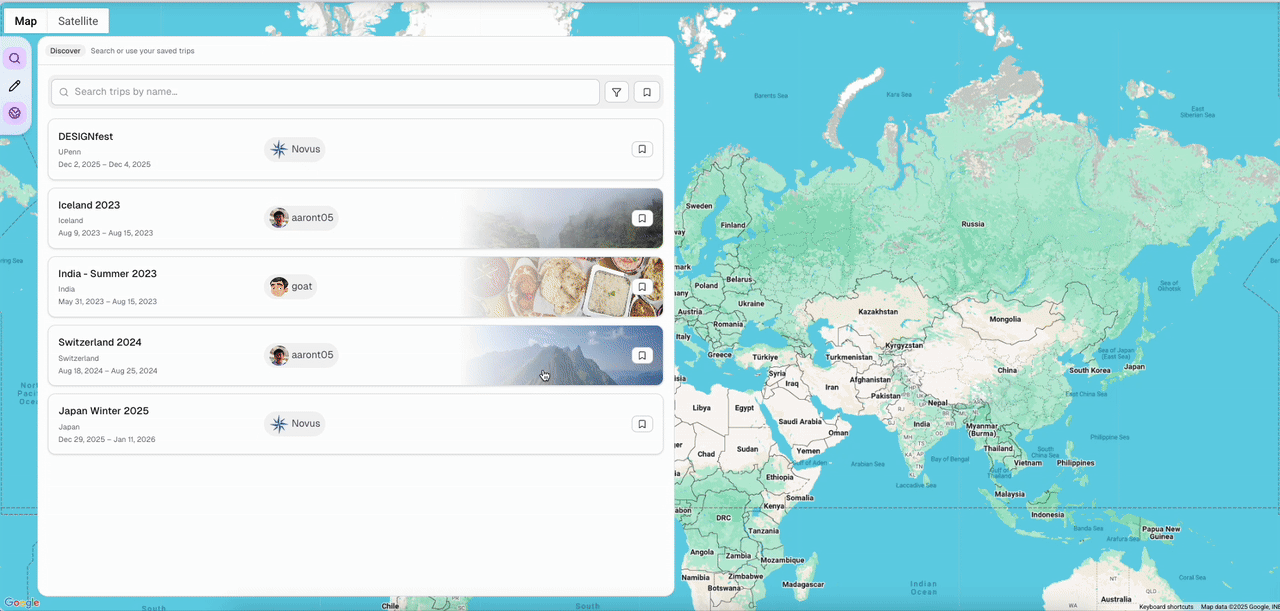Screen dimensions: 1280x611
Task: Select the pencil edit tool in sidebar
Action: point(15,86)
